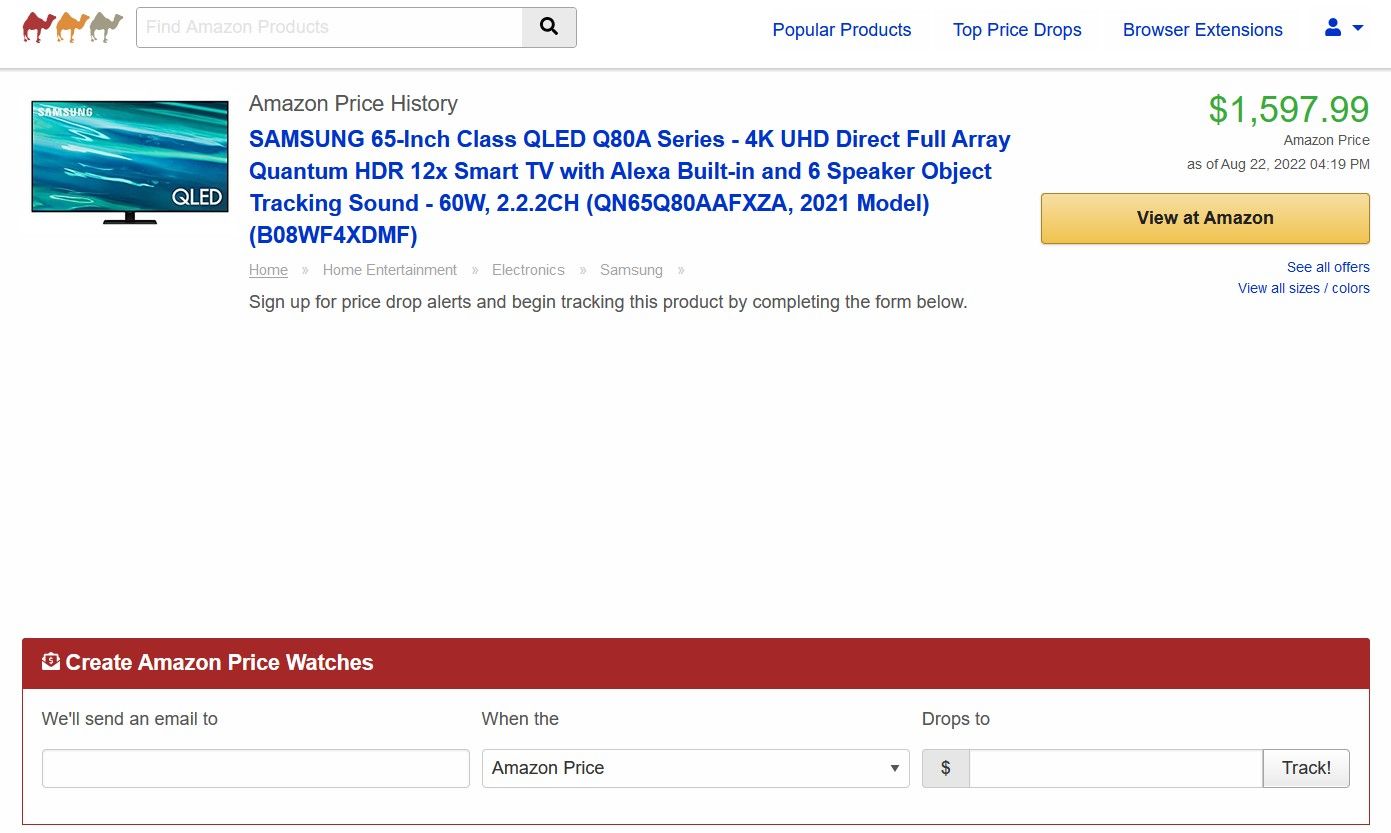
Task: Select the Home Entertainment breadcrumb
Action: coord(389,270)
